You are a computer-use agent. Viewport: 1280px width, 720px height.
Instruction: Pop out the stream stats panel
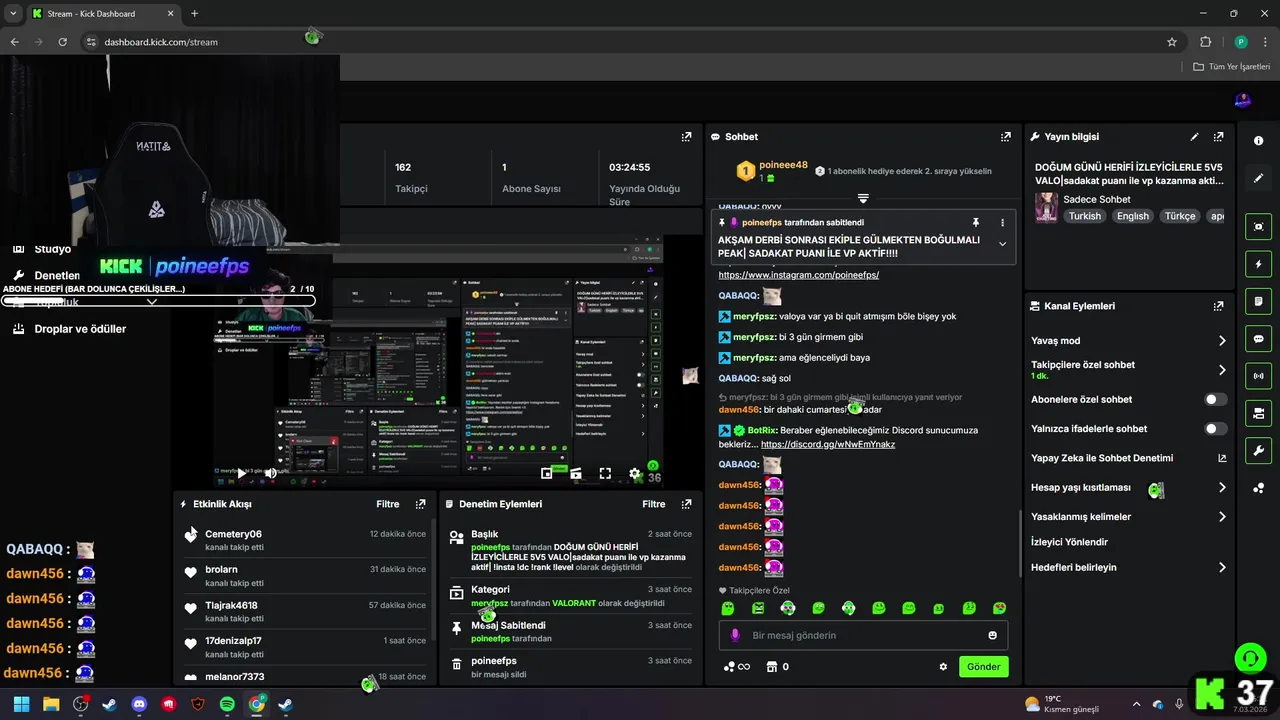click(x=686, y=137)
